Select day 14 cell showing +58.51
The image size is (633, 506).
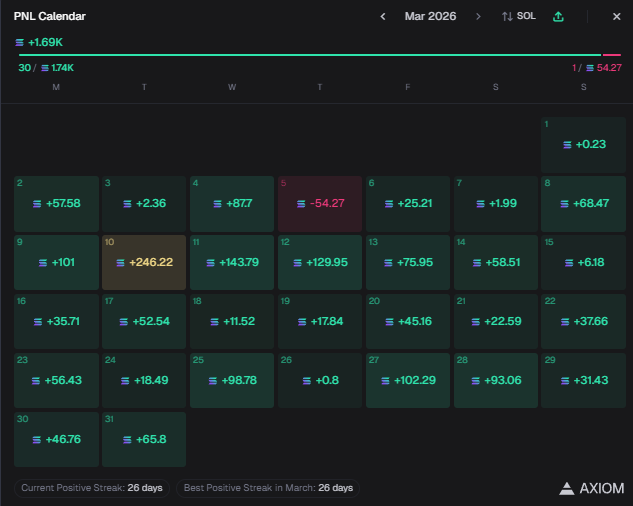[496, 263]
